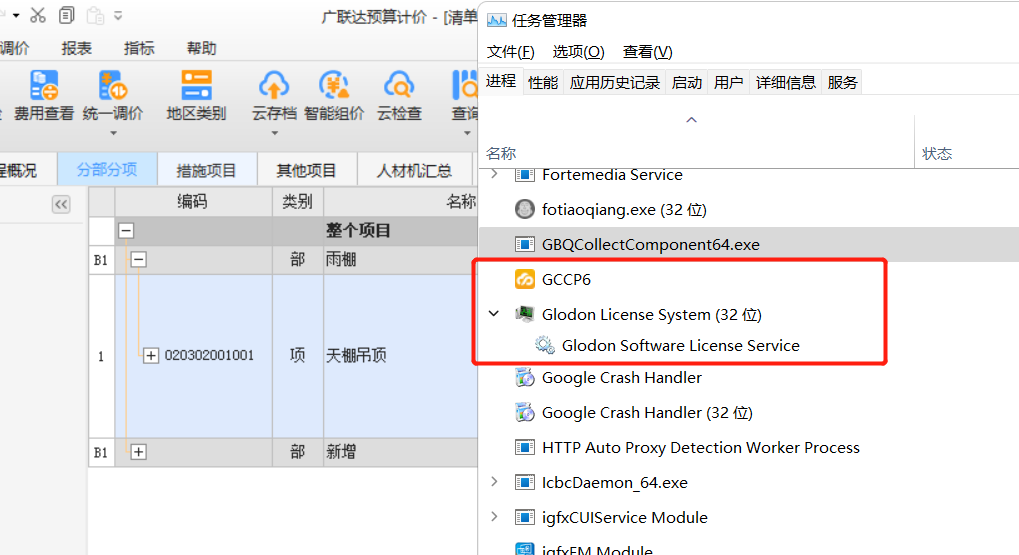
Task: Switch to the 分部分项 tab
Action: [x=107, y=170]
